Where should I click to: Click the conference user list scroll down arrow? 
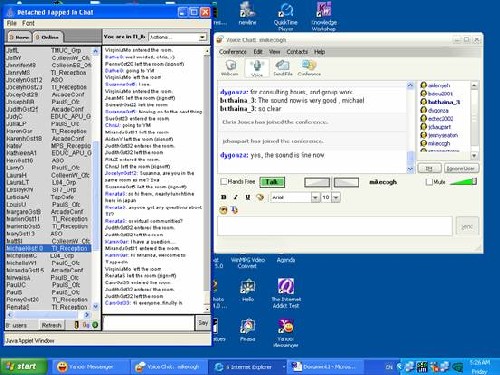click(474, 156)
